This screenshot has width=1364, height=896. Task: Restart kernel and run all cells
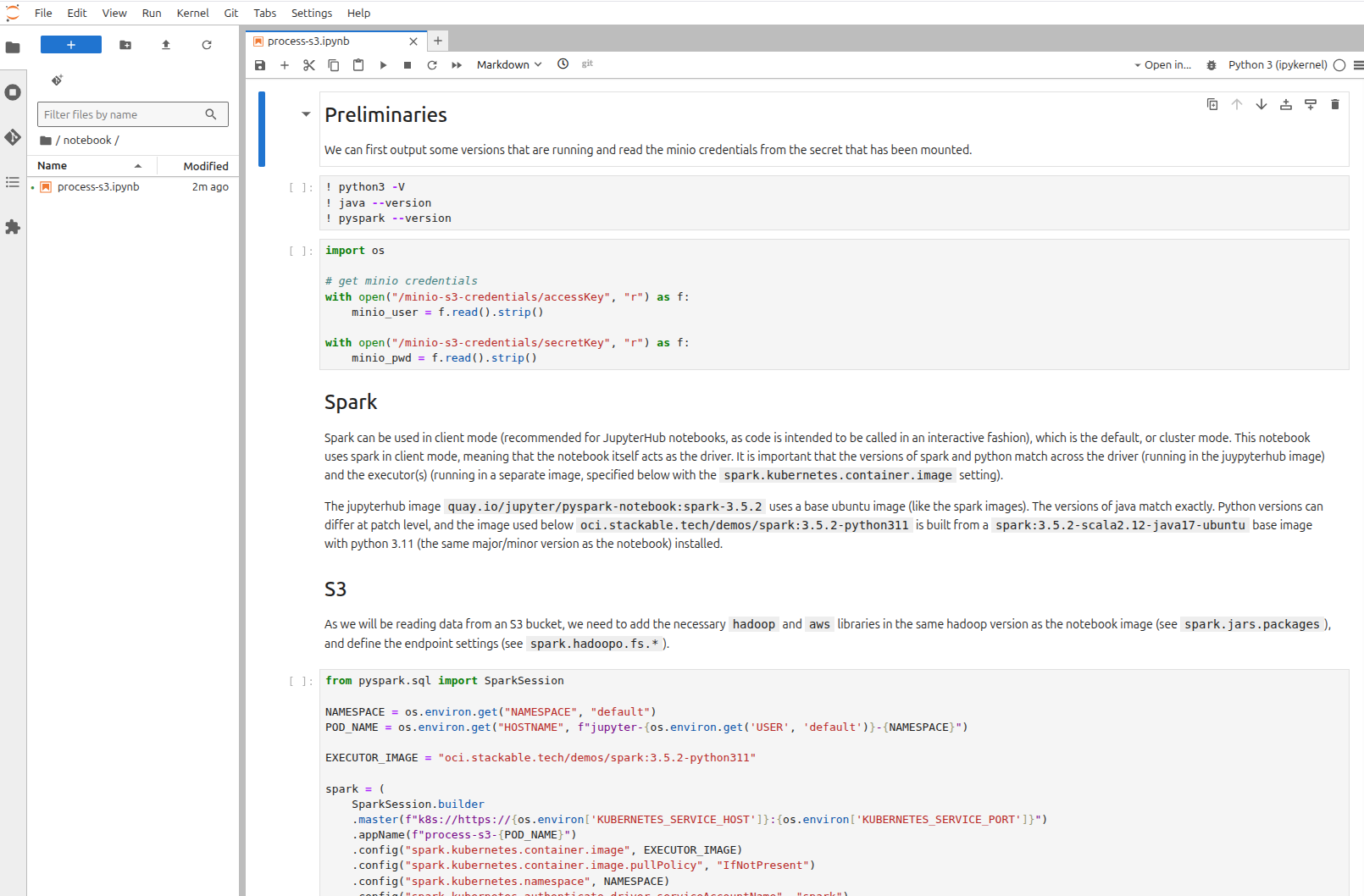pos(457,65)
